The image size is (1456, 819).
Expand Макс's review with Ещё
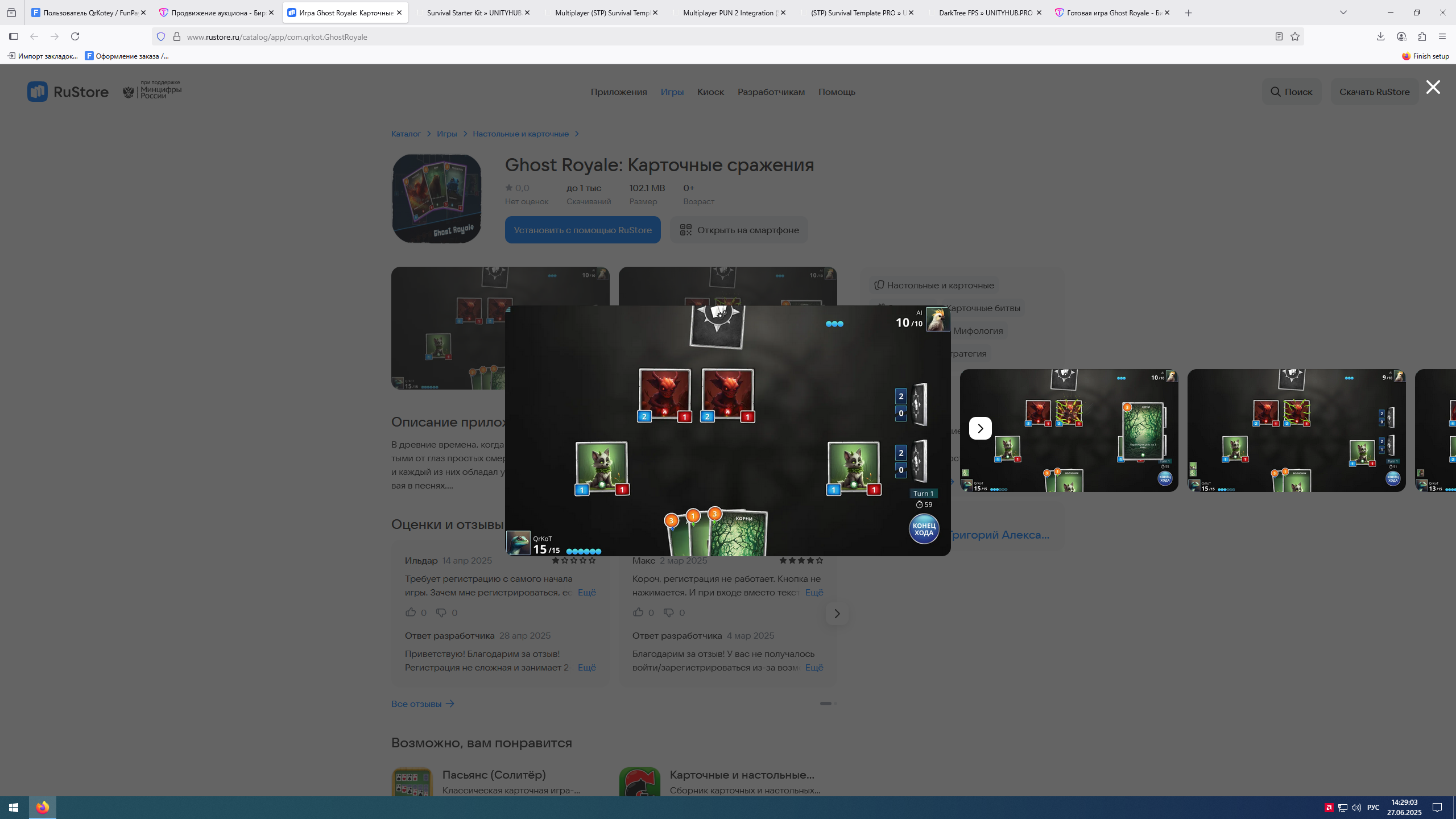click(814, 592)
